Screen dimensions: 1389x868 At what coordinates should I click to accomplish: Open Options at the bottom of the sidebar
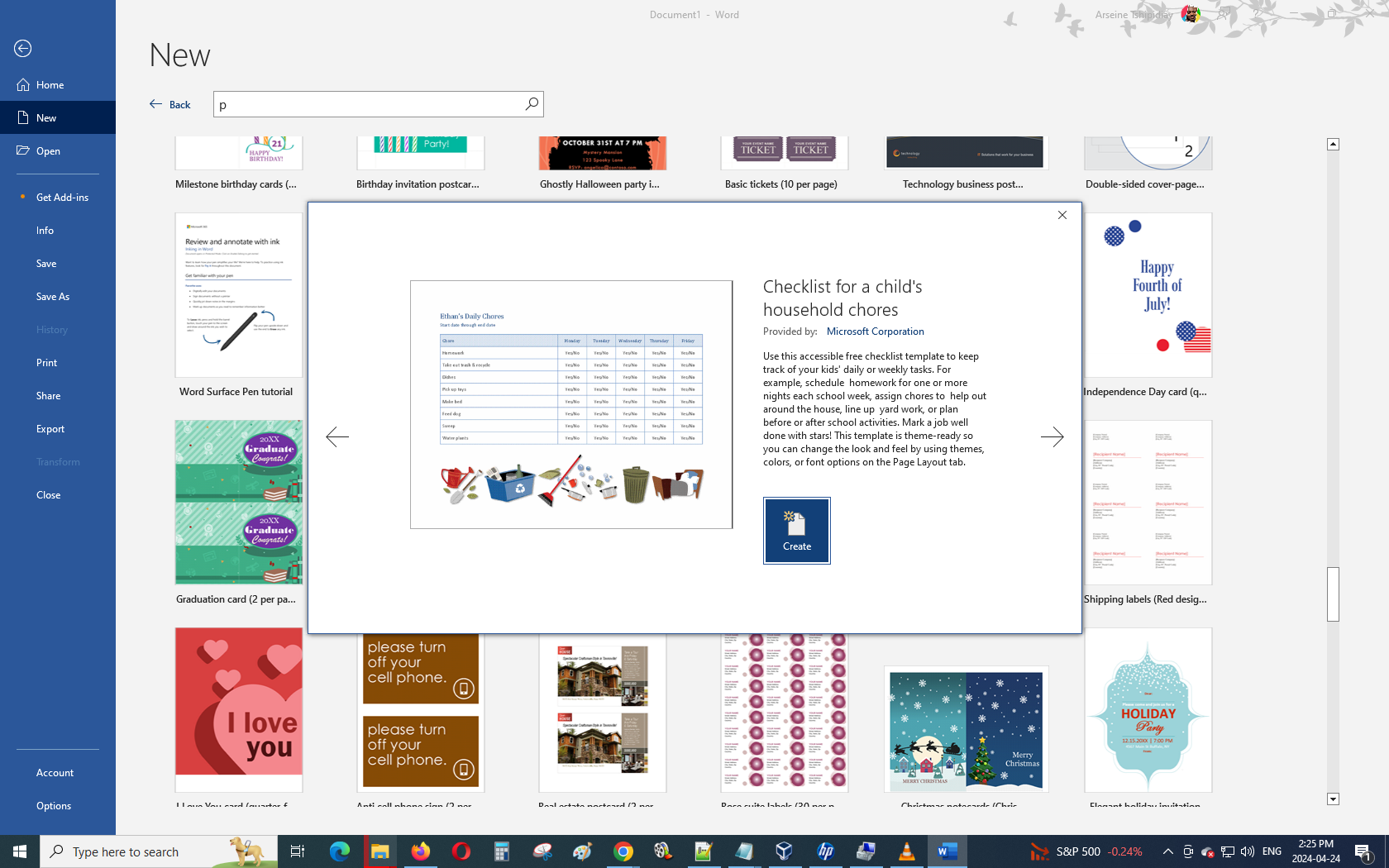pos(54,806)
